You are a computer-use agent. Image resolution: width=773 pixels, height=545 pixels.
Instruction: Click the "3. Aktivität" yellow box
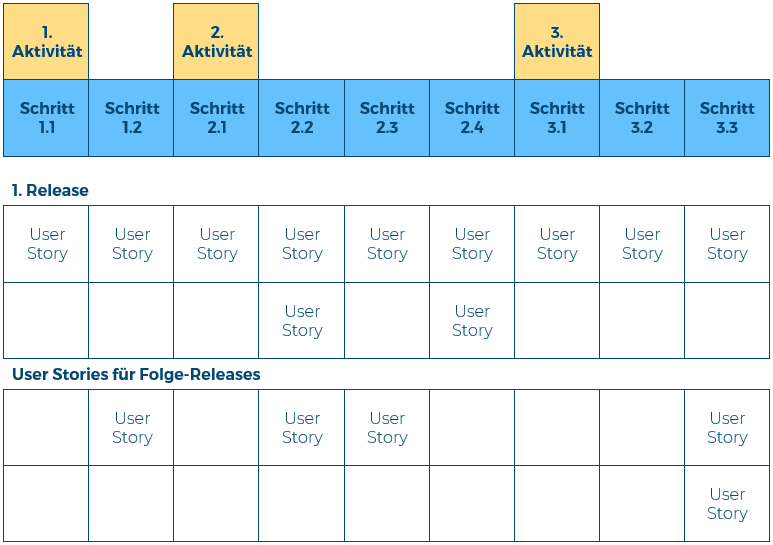557,42
